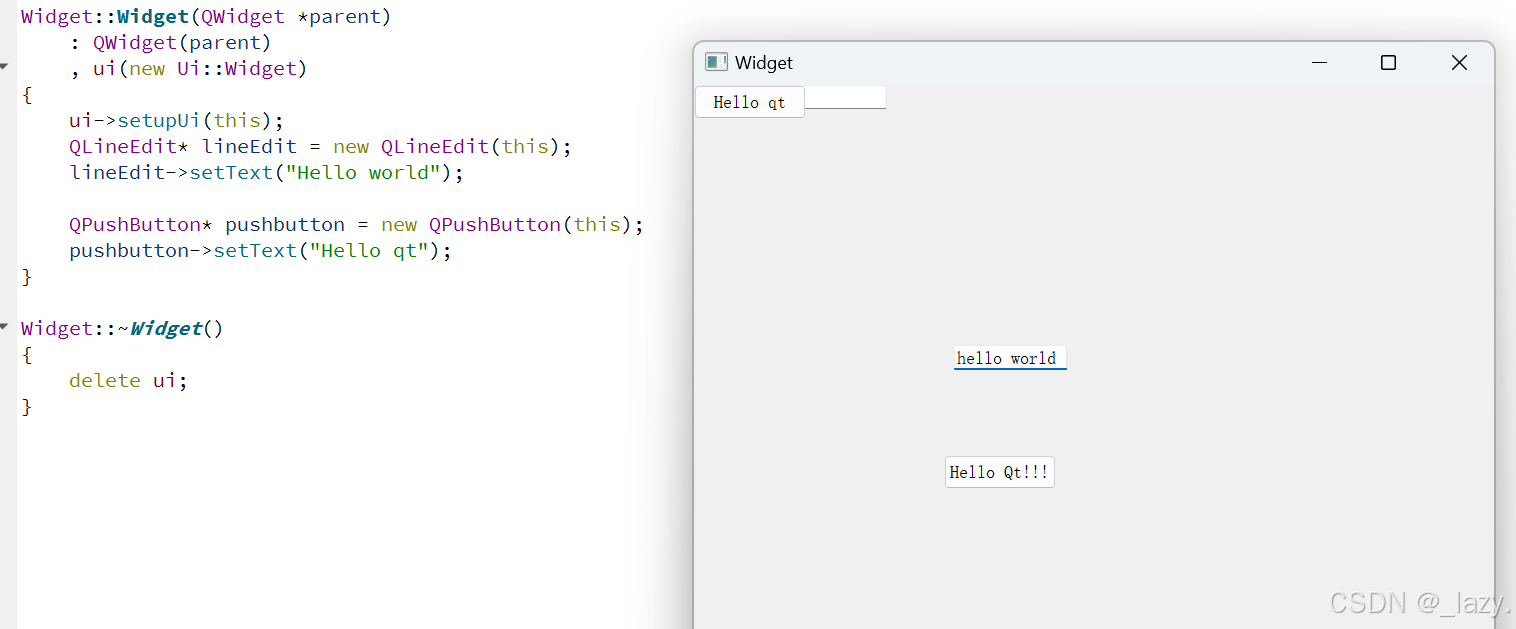Click the empty line edit beside Hello qt
Viewport: 1516px width, 629px height.
[x=845, y=98]
